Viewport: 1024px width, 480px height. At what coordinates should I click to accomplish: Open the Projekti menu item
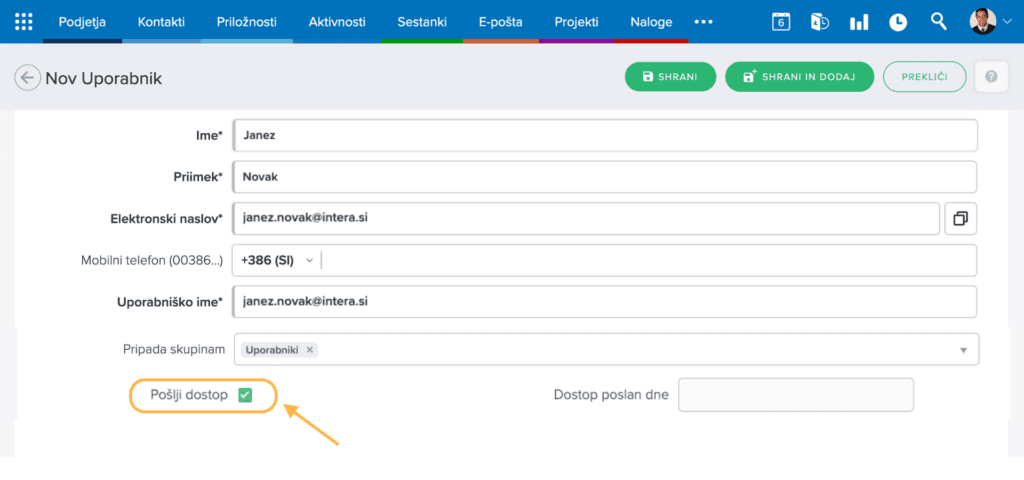click(x=576, y=21)
